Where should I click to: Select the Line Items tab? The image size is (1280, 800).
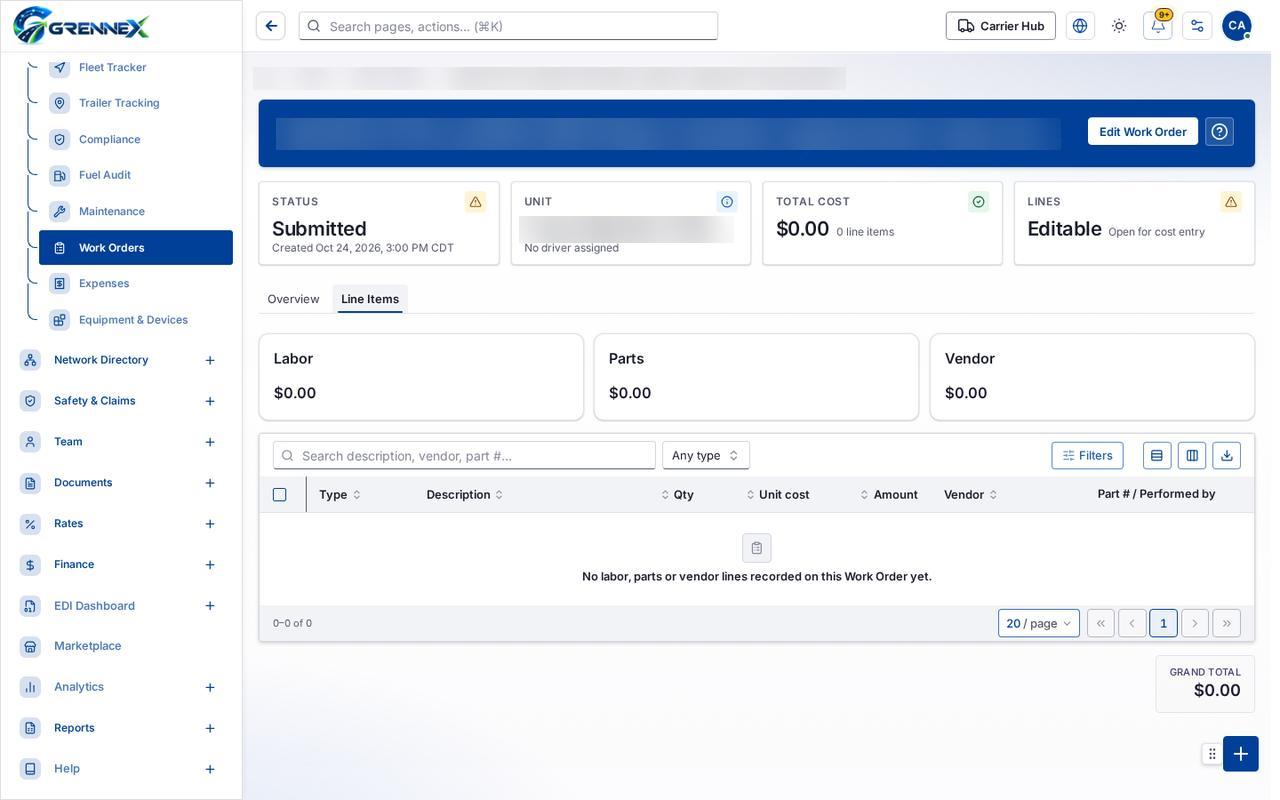pos(370,299)
